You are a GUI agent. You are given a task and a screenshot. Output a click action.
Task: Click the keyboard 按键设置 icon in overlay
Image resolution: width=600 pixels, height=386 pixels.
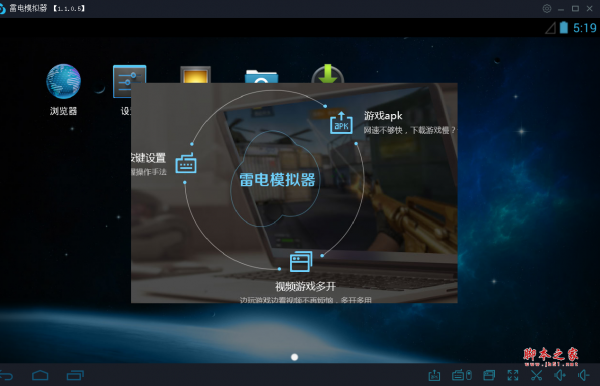186,163
